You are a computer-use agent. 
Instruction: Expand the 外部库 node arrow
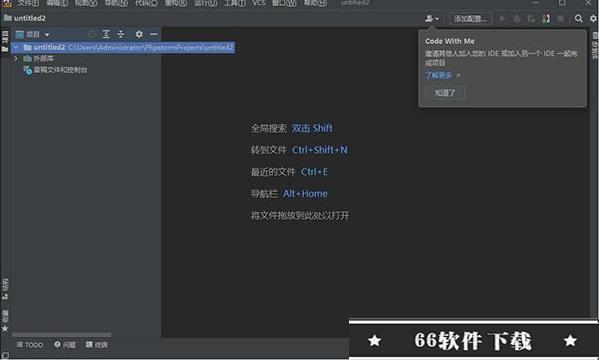[16, 58]
